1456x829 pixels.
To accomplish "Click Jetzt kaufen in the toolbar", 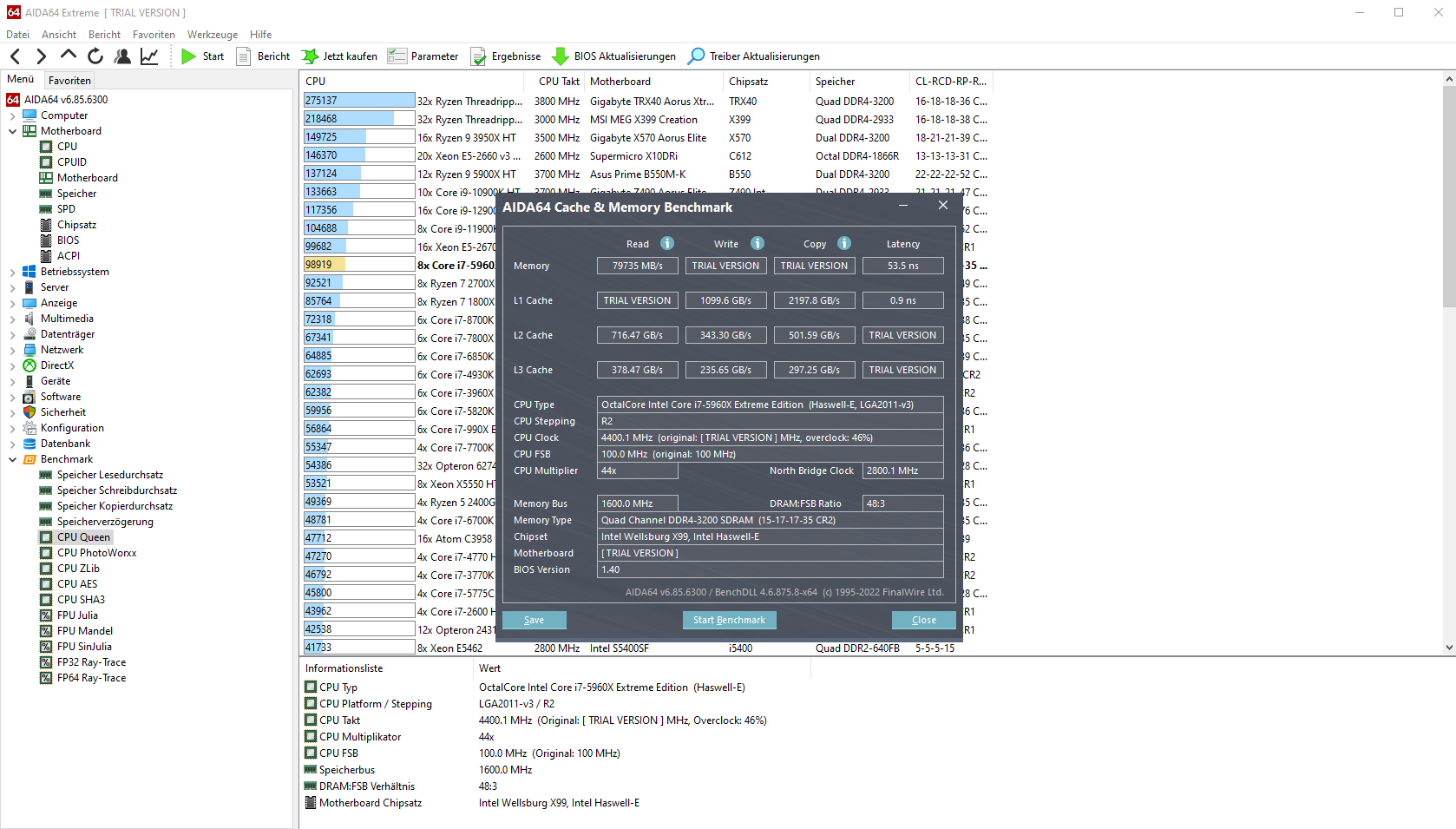I will [x=339, y=56].
